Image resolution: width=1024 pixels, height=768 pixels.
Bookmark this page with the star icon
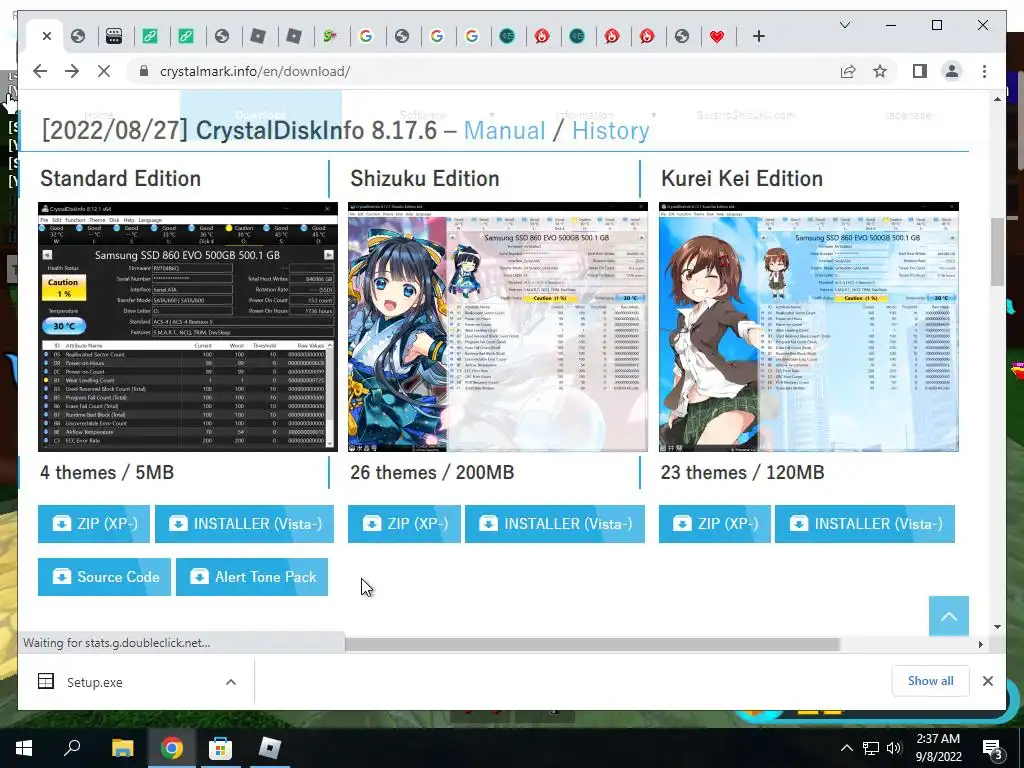(x=880, y=71)
